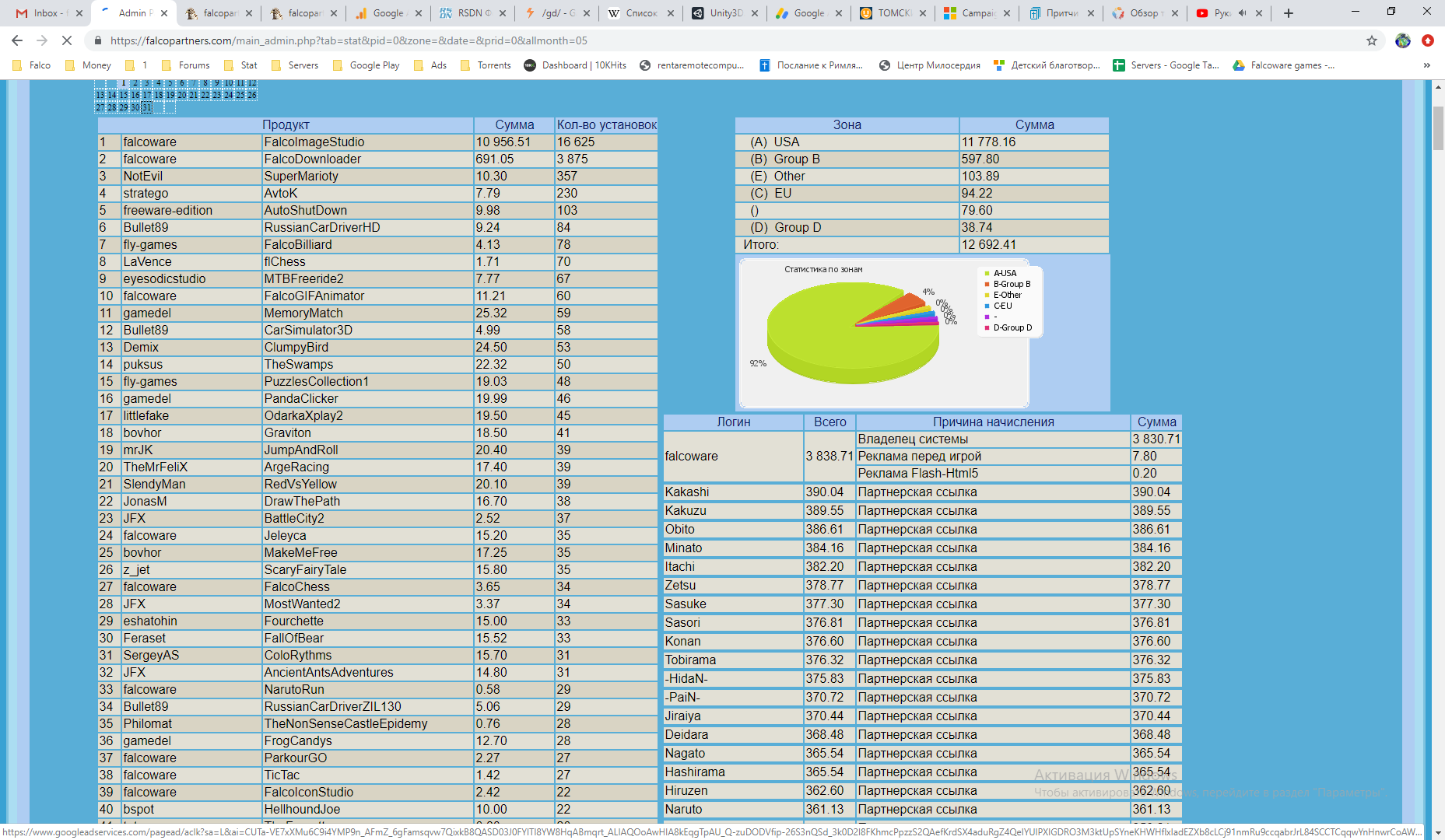Viewport: 1445px width, 840px height.
Task: Open the Google Play bookmarks folder
Action: (366, 65)
